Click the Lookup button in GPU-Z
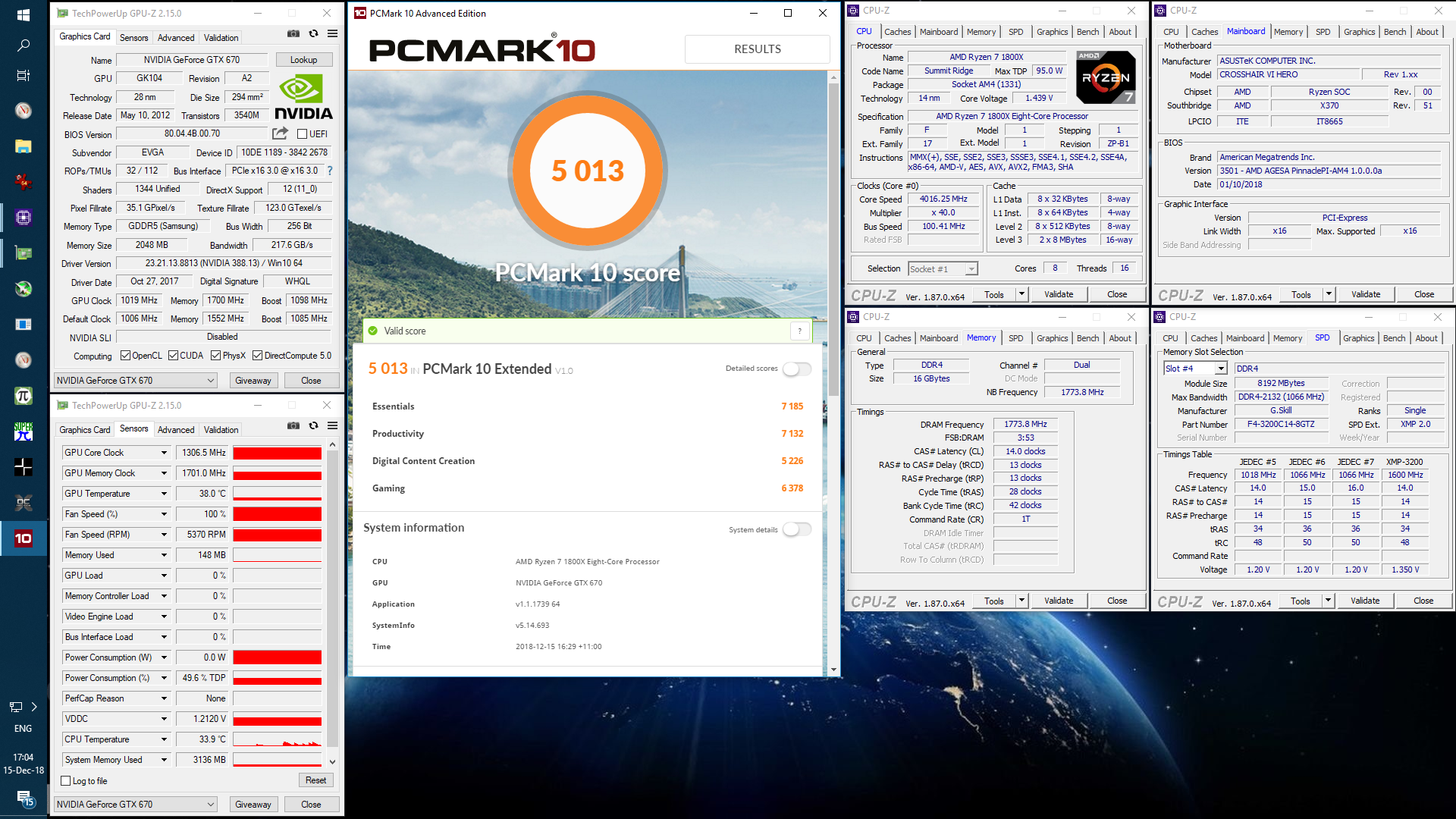This screenshot has height=819, width=1456. [303, 60]
